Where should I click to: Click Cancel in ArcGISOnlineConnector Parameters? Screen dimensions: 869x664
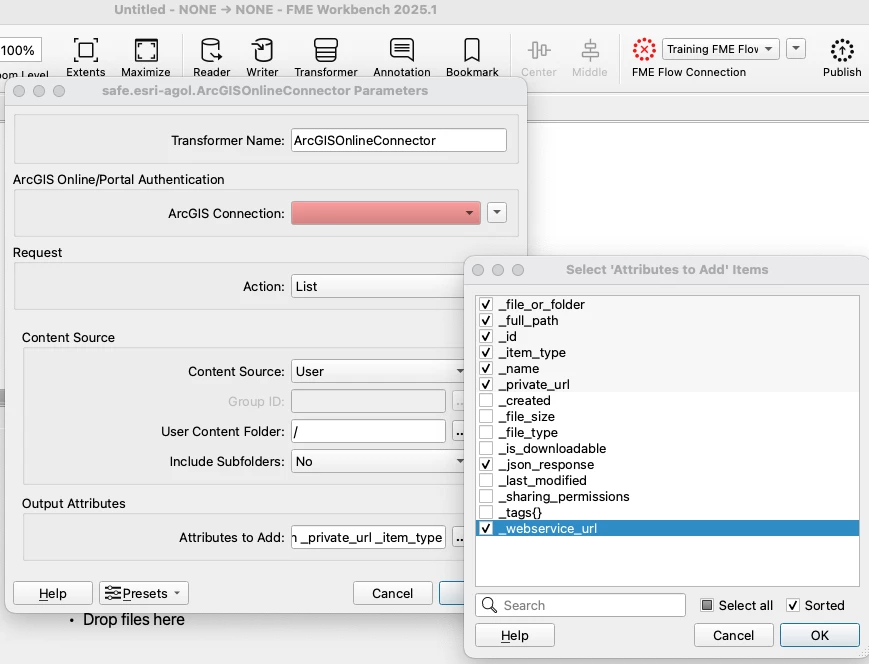[392, 593]
